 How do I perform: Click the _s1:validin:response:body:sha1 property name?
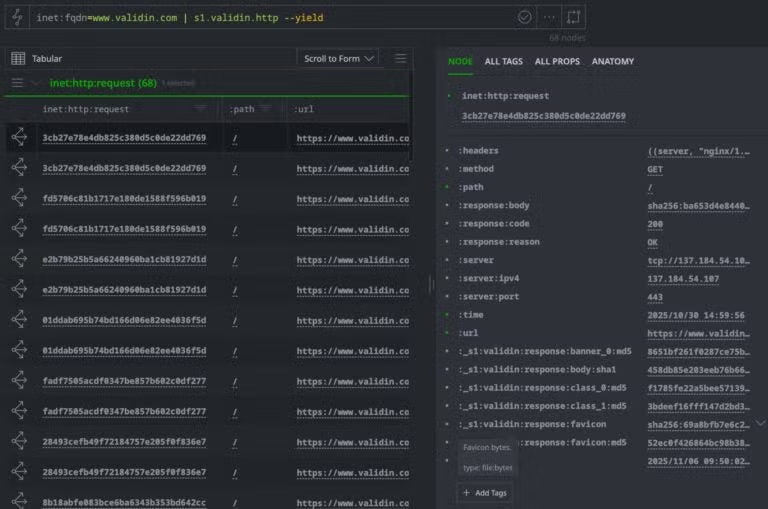pos(537,369)
